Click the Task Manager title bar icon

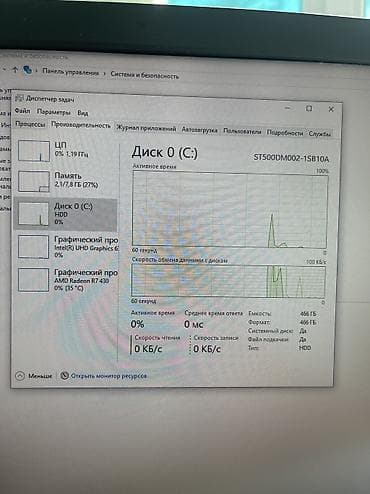tap(19, 98)
